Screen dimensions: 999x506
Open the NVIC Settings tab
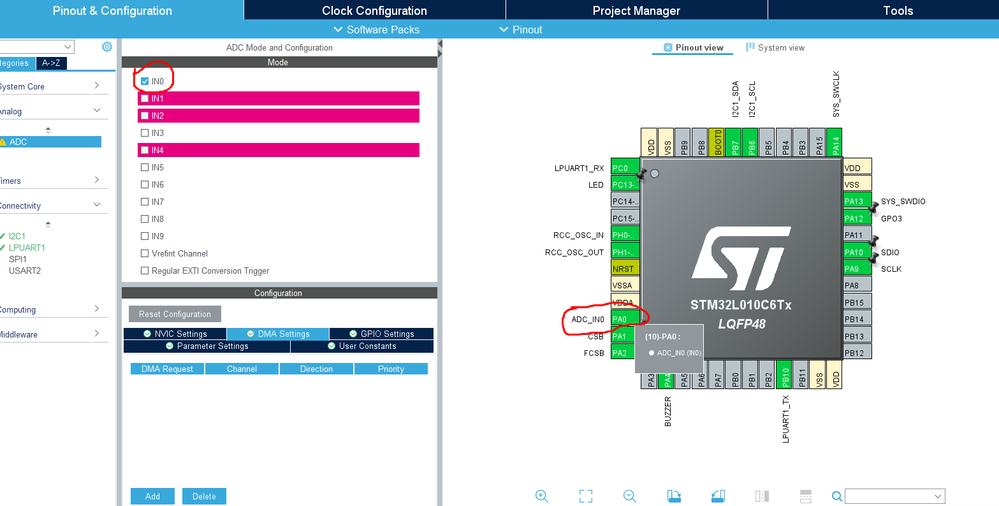[175, 333]
